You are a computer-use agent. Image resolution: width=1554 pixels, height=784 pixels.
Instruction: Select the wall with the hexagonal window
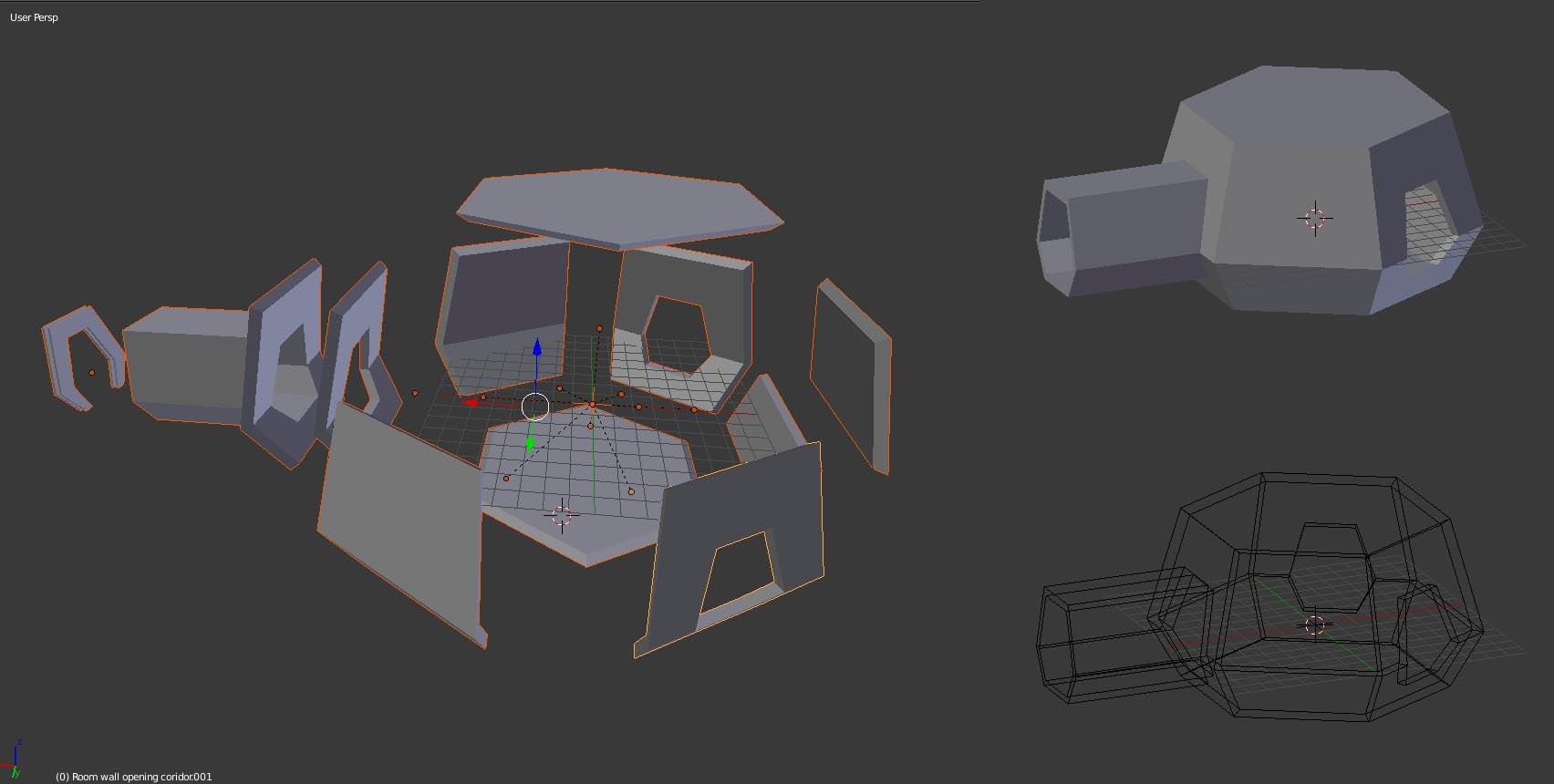(682, 328)
